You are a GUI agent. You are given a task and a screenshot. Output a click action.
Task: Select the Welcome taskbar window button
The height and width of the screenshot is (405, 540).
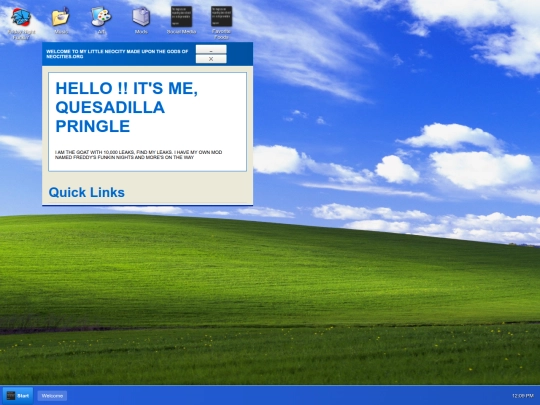(x=52, y=396)
